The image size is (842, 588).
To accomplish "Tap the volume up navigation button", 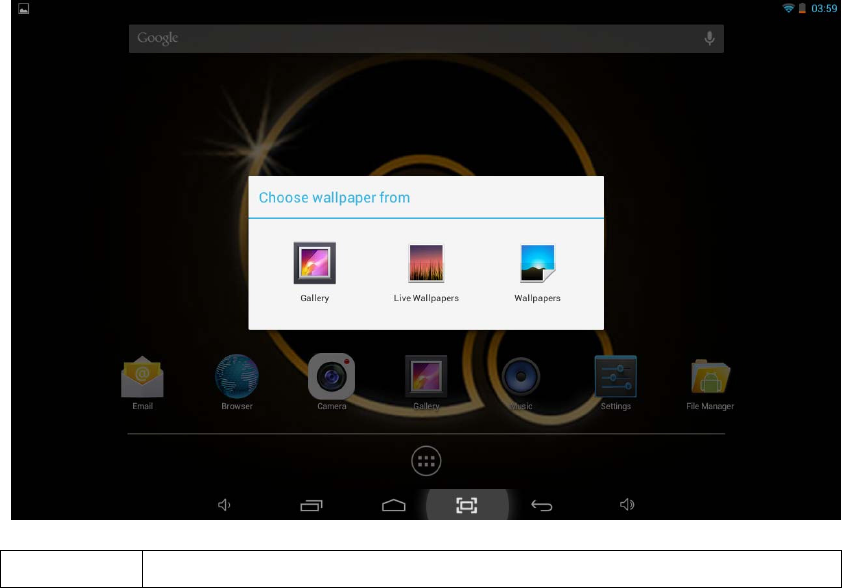I will [627, 505].
